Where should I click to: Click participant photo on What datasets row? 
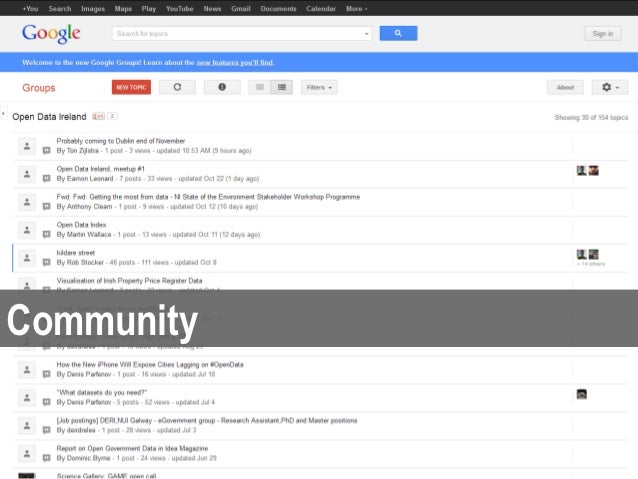582,394
